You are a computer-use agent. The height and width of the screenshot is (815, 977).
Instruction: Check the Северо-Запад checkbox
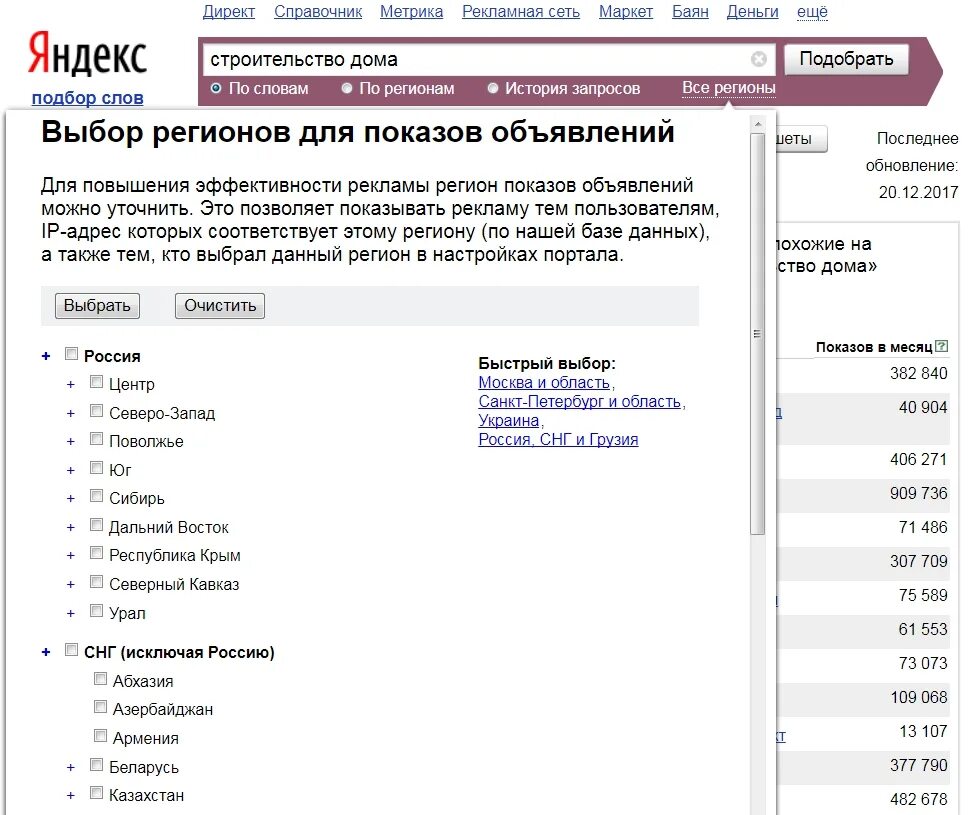click(96, 411)
